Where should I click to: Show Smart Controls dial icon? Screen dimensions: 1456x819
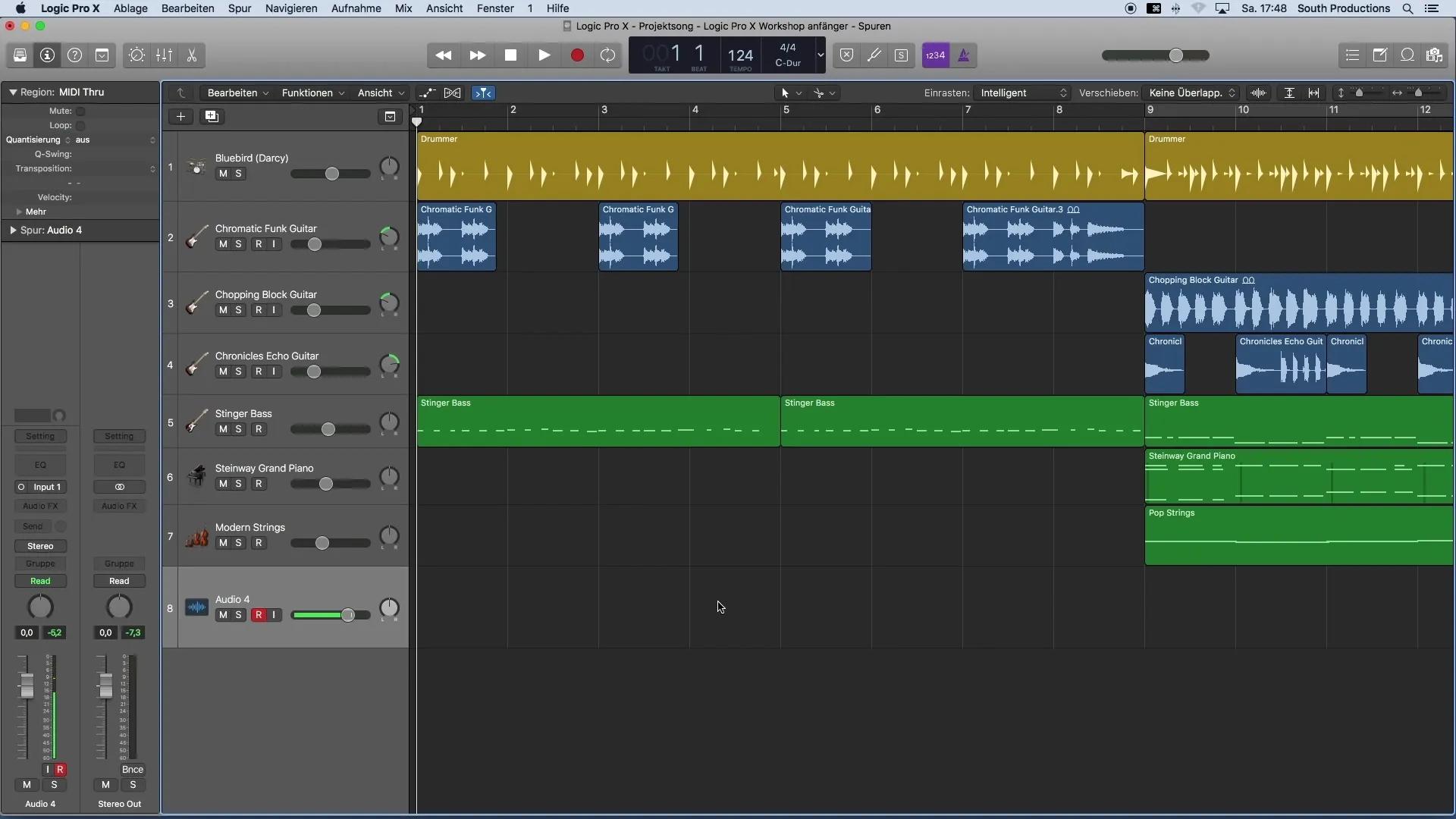pos(137,55)
